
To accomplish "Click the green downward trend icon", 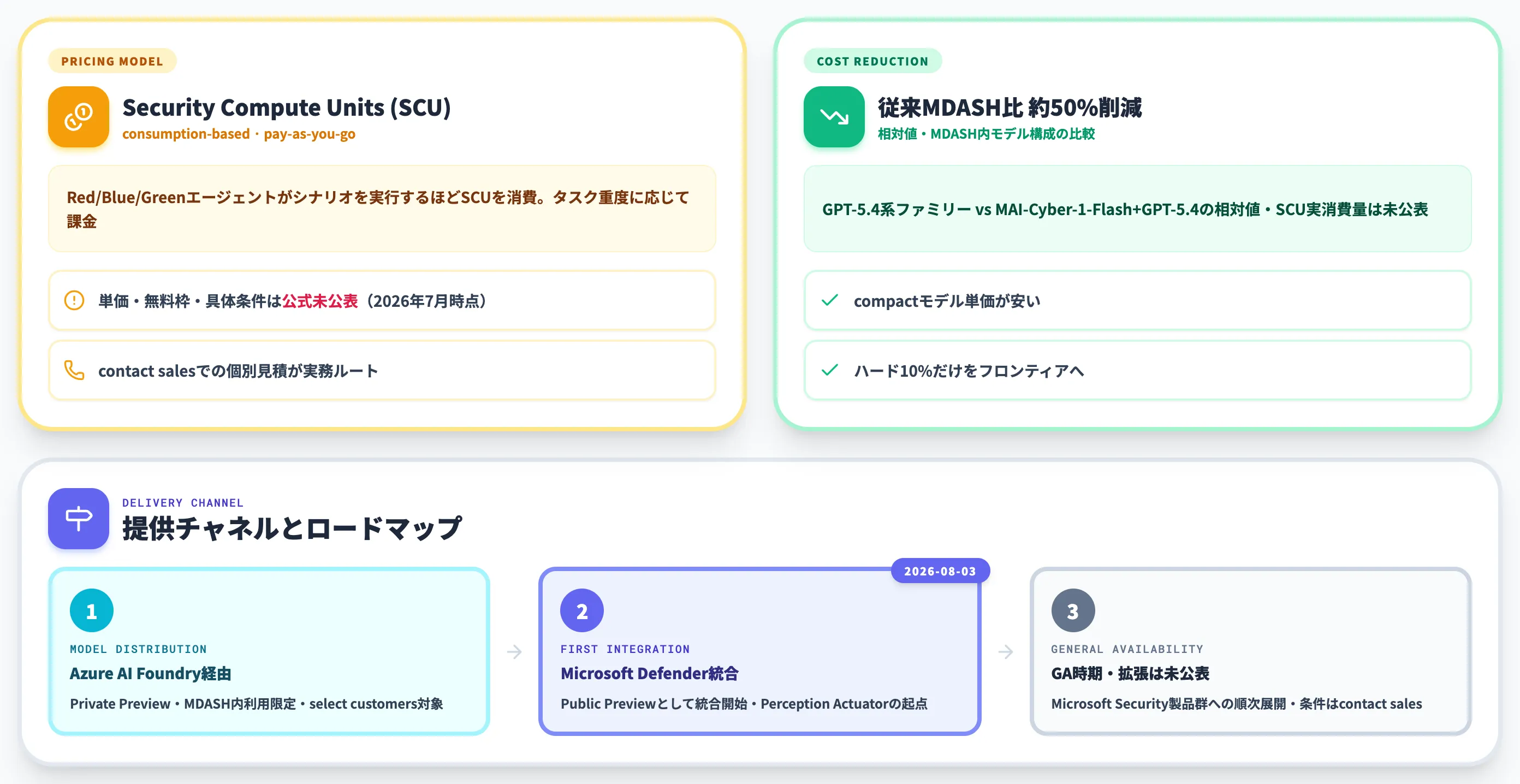I will (834, 117).
